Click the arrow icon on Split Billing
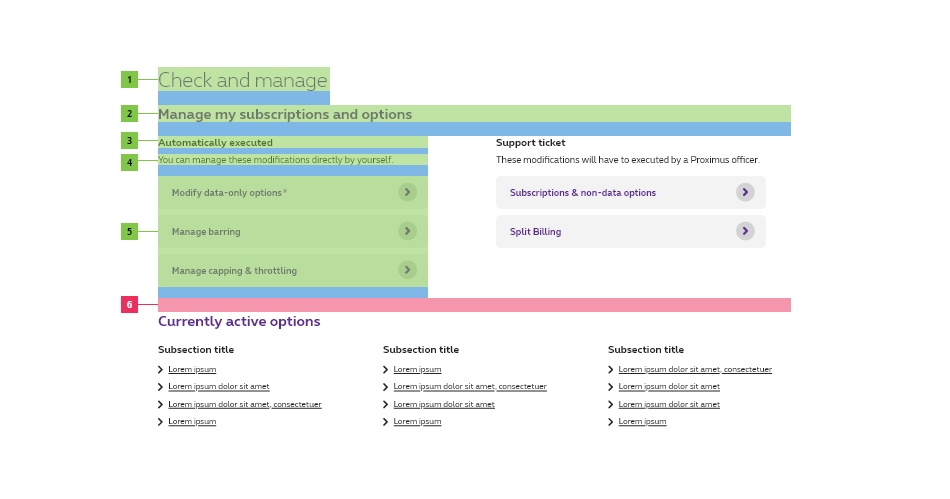The image size is (950, 499). (x=745, y=231)
